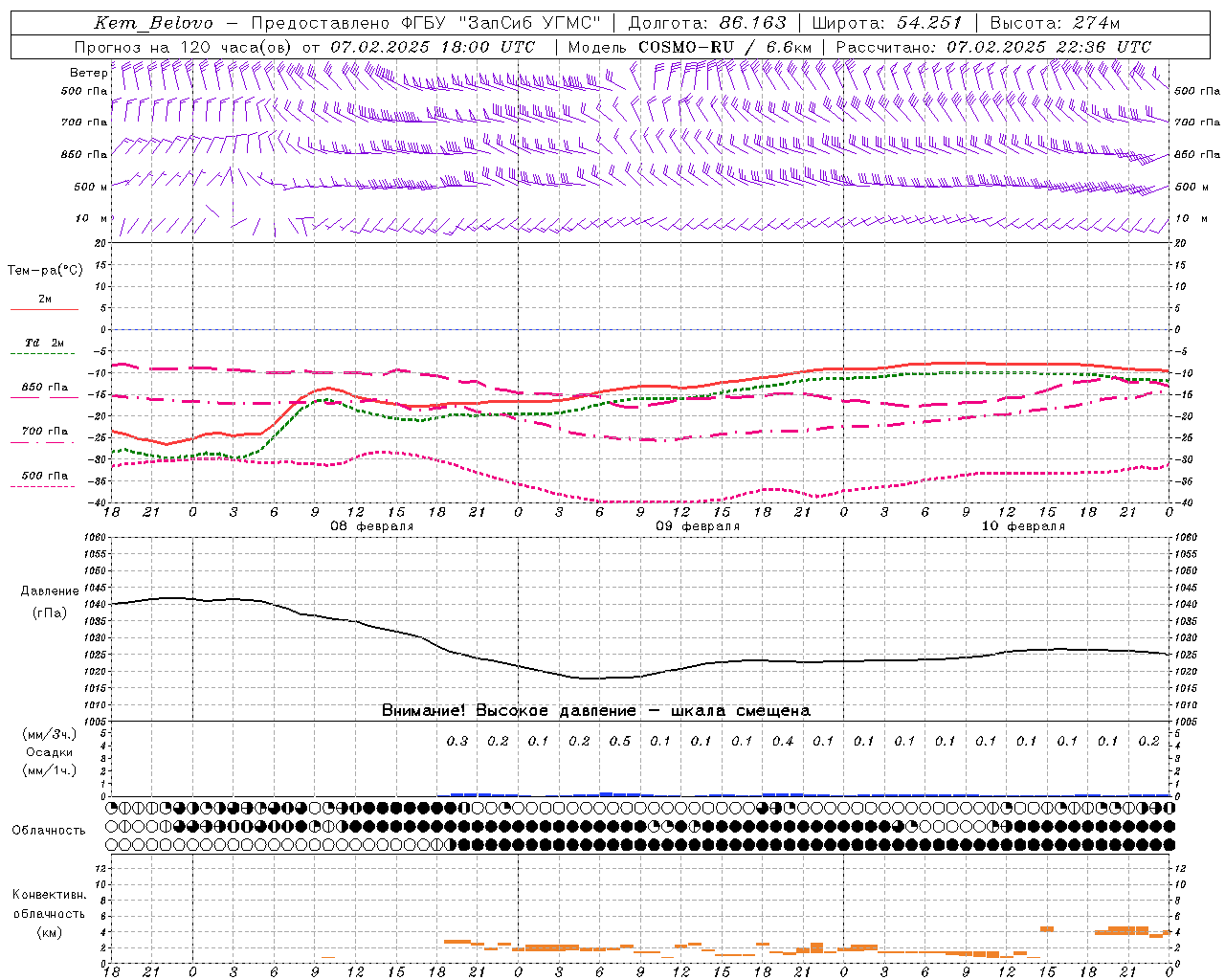Click the Давление panel label
The width and height of the screenshot is (1225, 980).
[x=50, y=591]
